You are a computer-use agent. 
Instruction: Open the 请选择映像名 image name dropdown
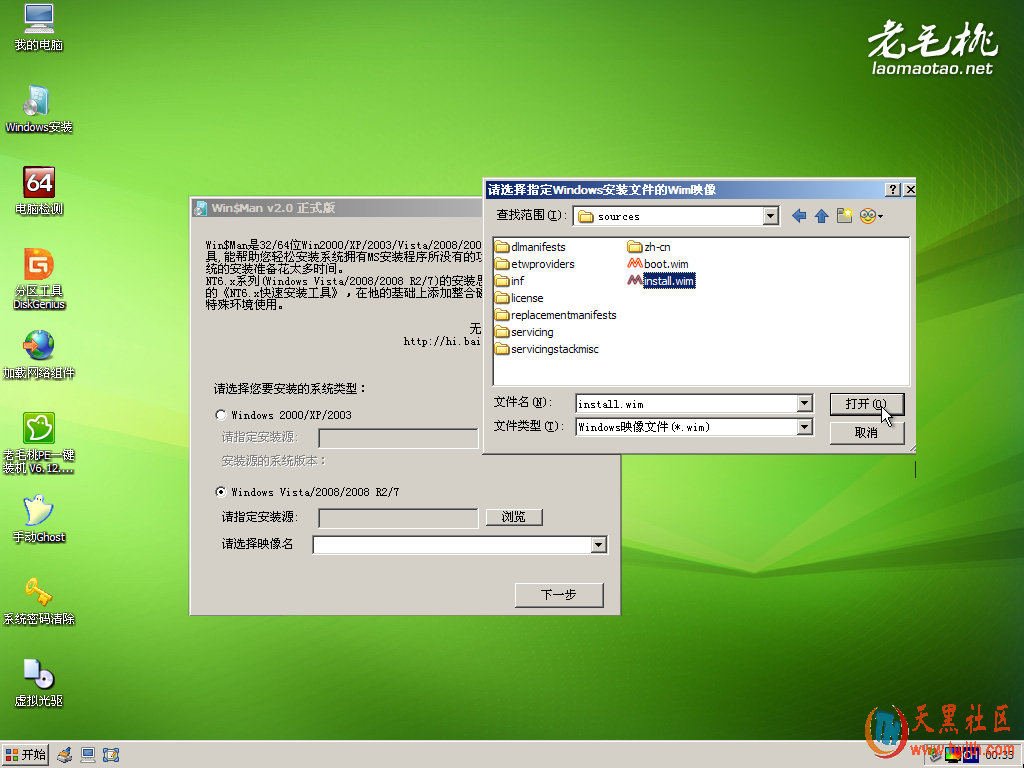tap(599, 545)
